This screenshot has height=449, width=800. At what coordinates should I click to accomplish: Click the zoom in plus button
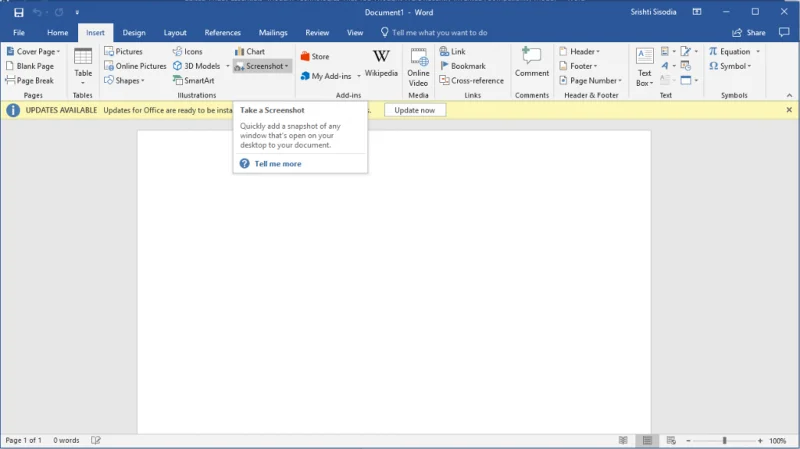(x=760, y=440)
